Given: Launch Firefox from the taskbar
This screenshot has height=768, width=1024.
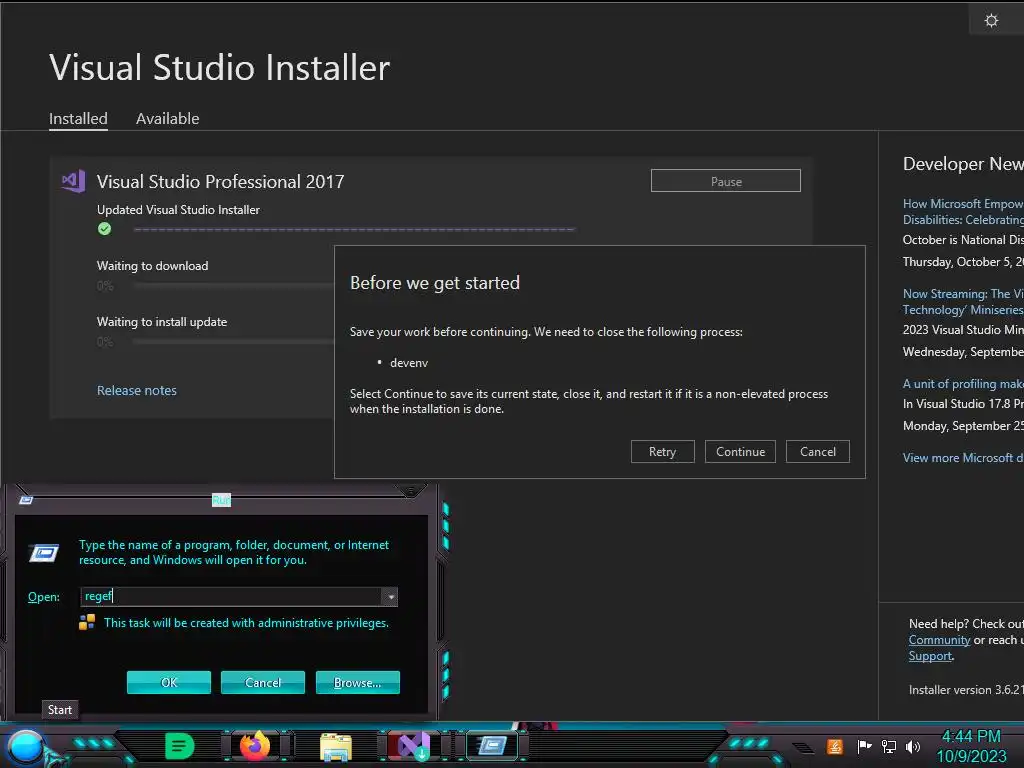Looking at the screenshot, I should [255, 746].
